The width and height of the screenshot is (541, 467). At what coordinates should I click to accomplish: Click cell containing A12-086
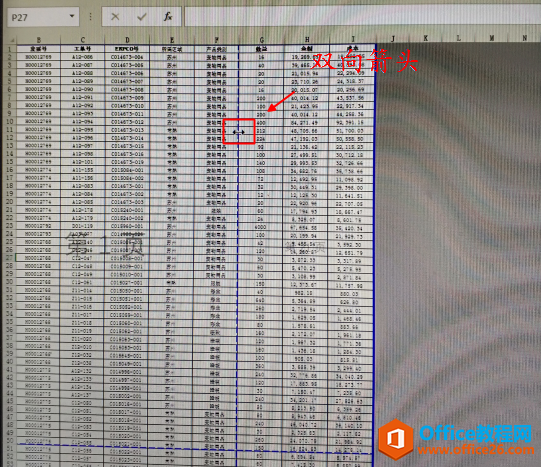coord(82,57)
